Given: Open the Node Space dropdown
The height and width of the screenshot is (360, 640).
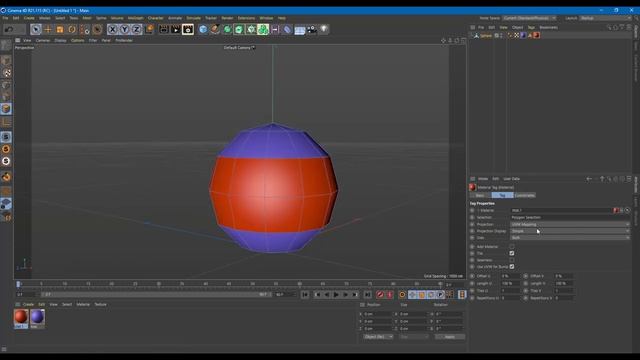Looking at the screenshot, I should click(x=529, y=18).
